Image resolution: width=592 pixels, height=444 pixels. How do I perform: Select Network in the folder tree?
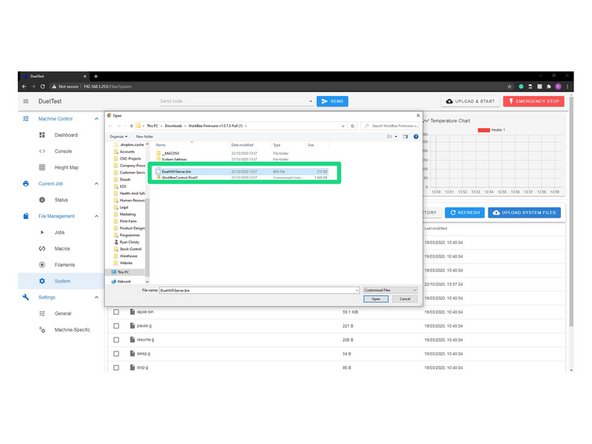[x=124, y=281]
